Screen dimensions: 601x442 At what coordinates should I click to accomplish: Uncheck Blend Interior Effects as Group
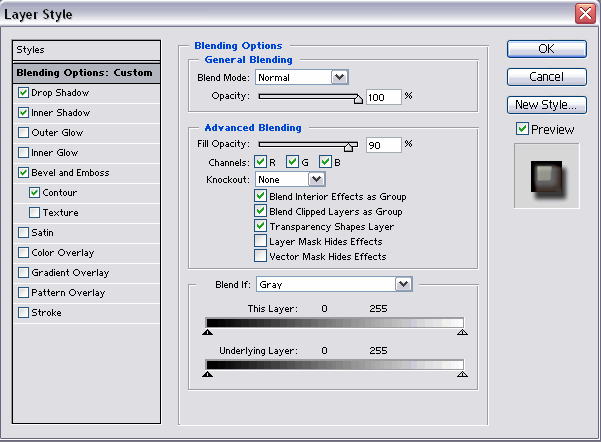(260, 196)
